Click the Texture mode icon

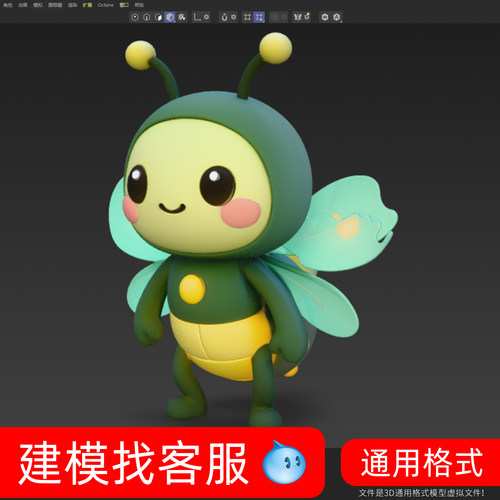pyautogui.click(x=182, y=17)
